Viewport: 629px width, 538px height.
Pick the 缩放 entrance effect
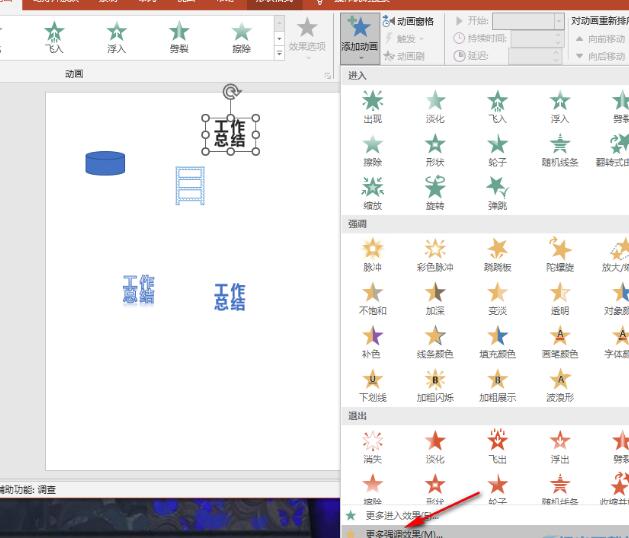tap(372, 194)
